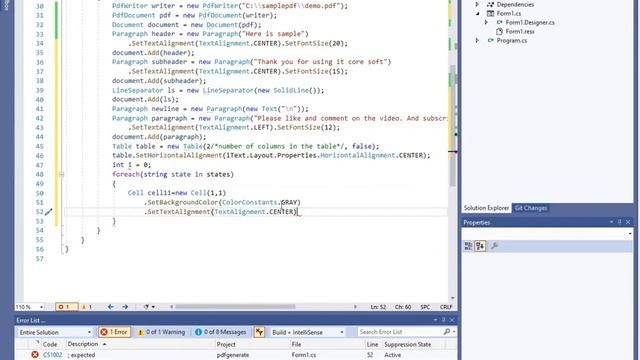This screenshot has height=360, width=640.
Task: Click the error count indicator in editor status strip
Action: [66, 307]
